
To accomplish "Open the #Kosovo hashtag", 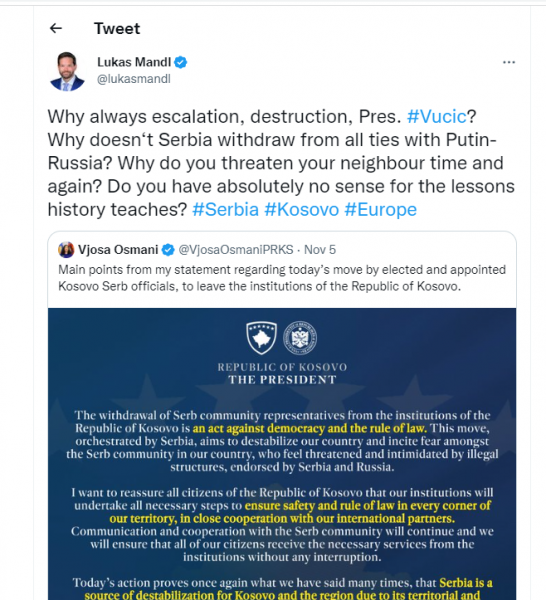I will point(302,210).
